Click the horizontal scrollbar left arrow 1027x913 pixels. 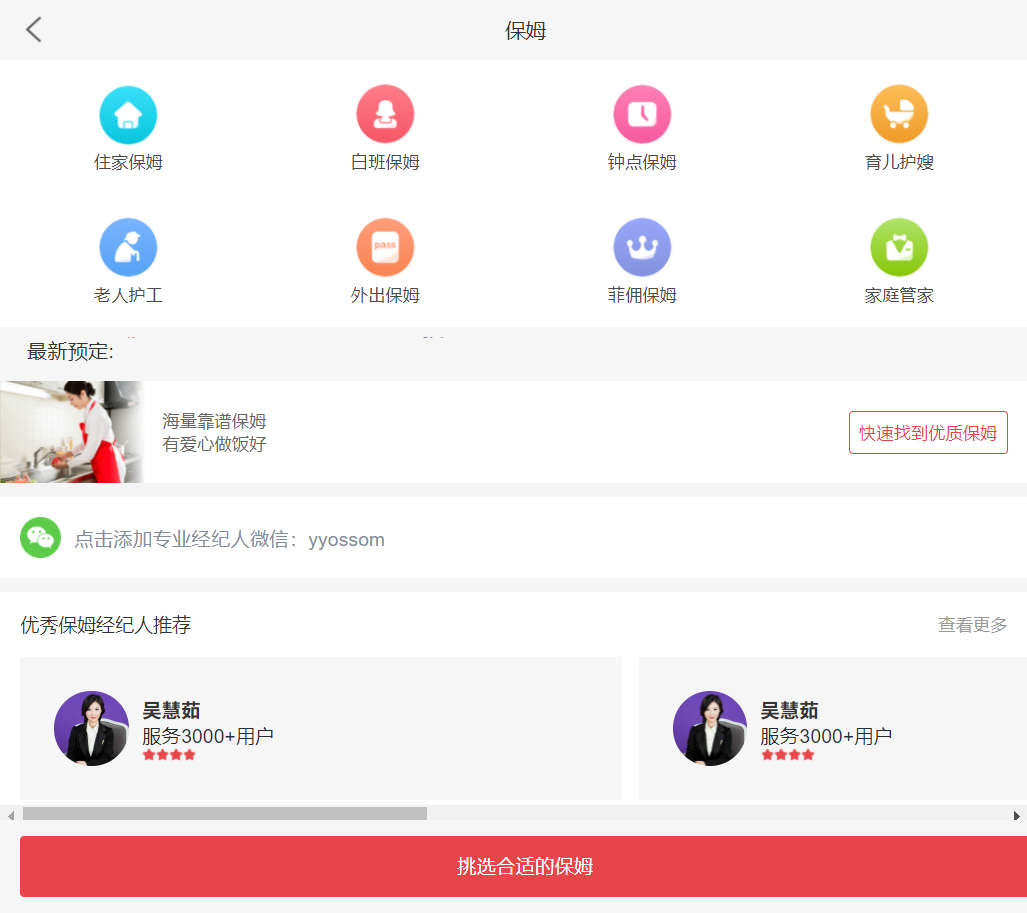tap(11, 815)
